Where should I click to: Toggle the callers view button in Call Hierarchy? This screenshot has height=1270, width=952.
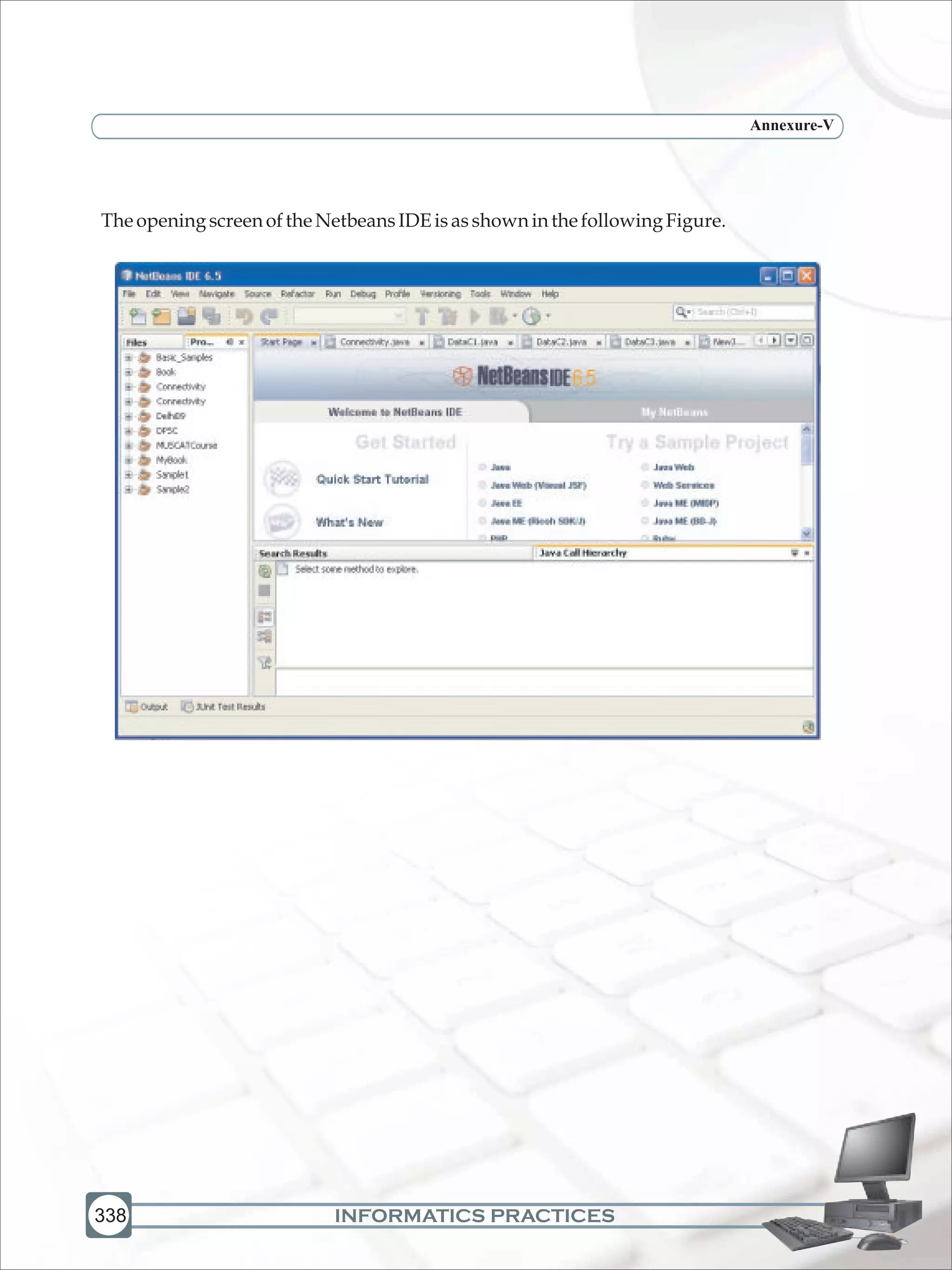tap(264, 617)
